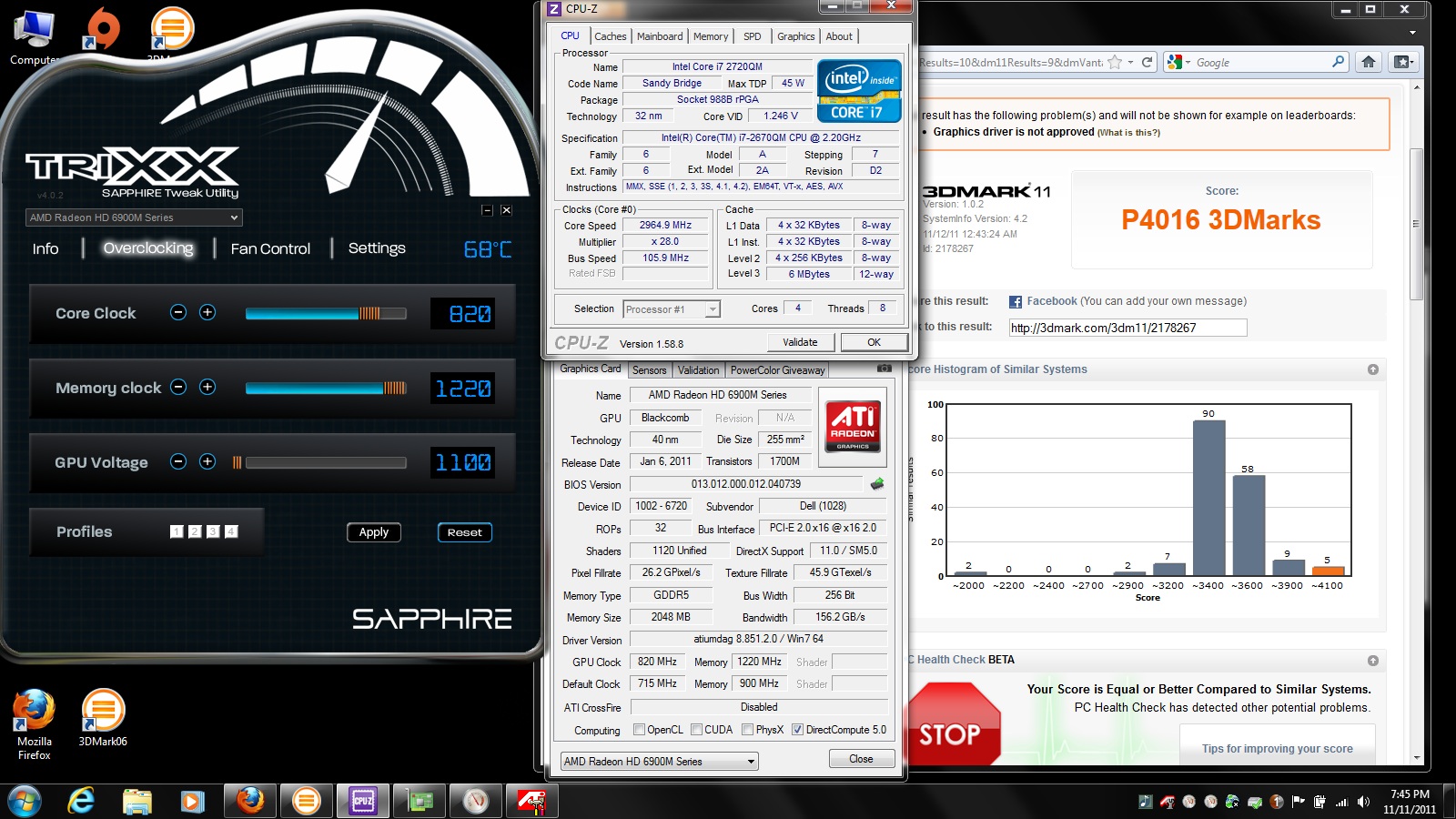Click OK in CPU-Z
Screen dimensions: 1456x819
click(874, 342)
